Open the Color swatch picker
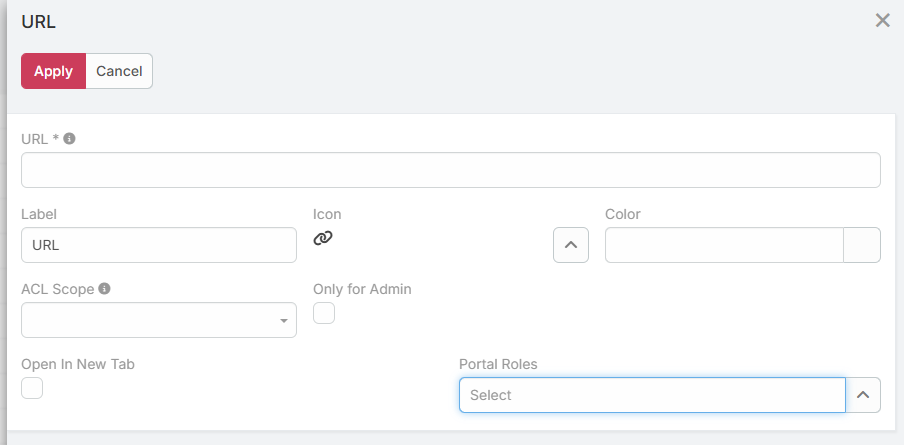 [x=862, y=245]
